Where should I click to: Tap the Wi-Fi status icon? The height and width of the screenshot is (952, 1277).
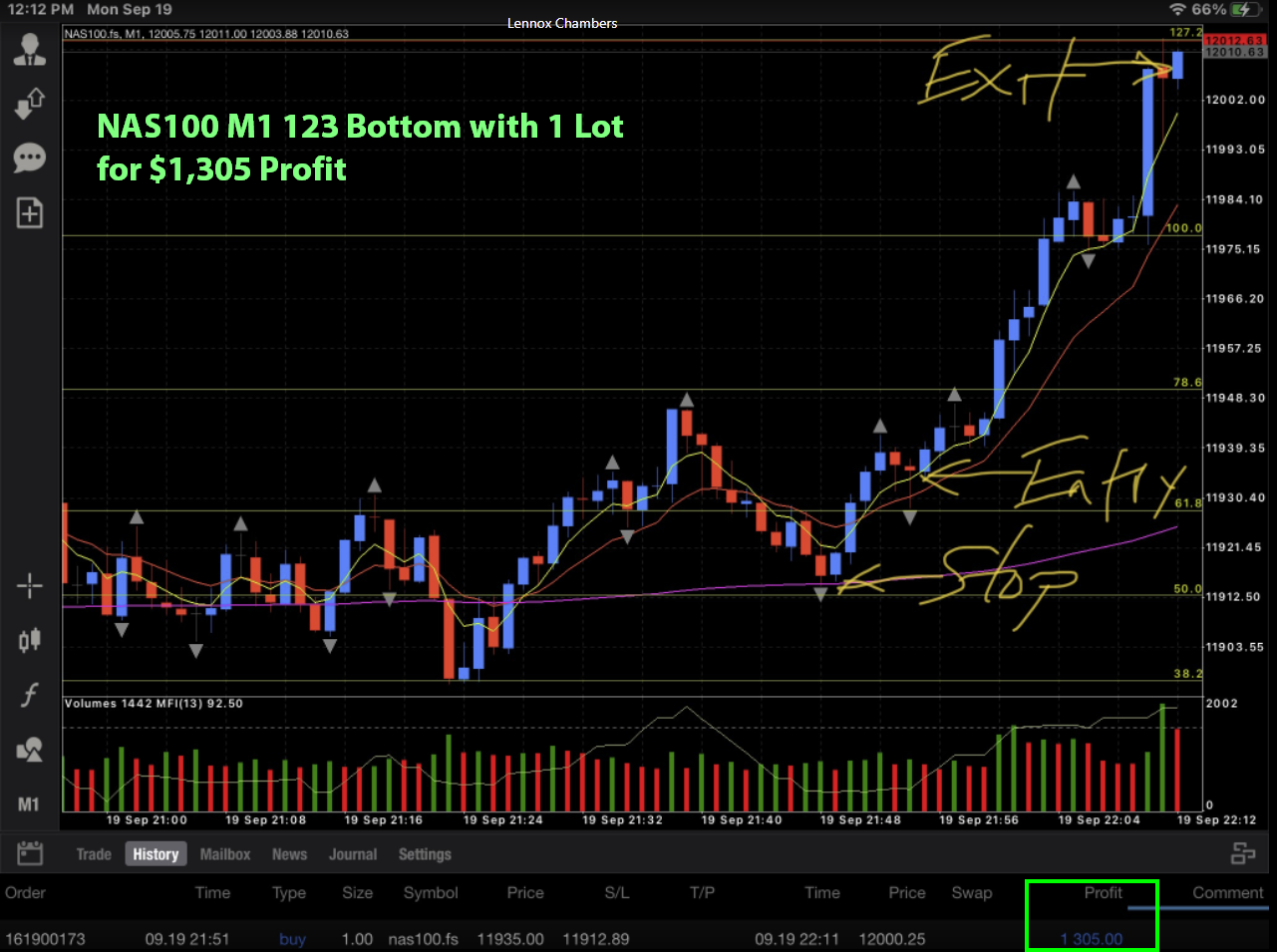1178,9
